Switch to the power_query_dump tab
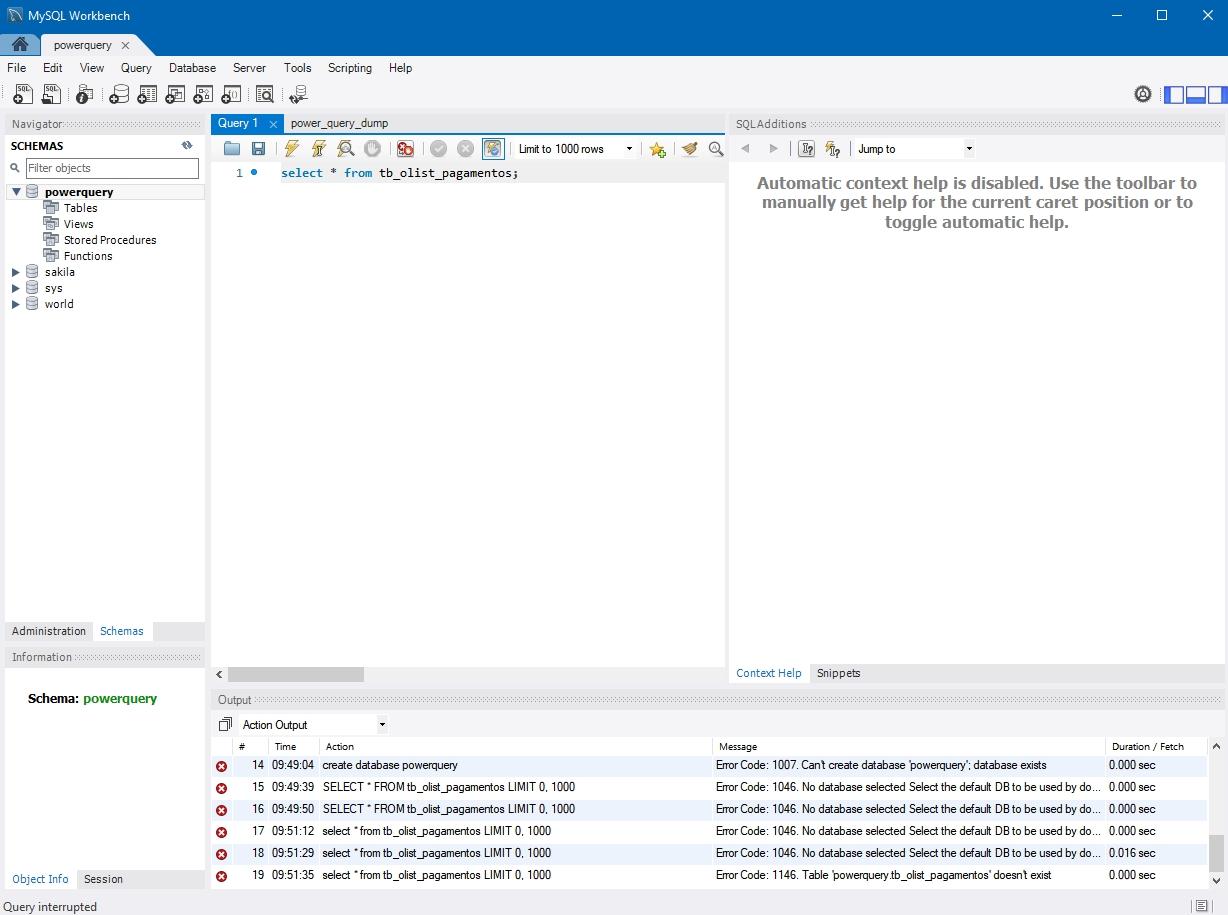Screen dimensions: 1228x915 point(339,123)
